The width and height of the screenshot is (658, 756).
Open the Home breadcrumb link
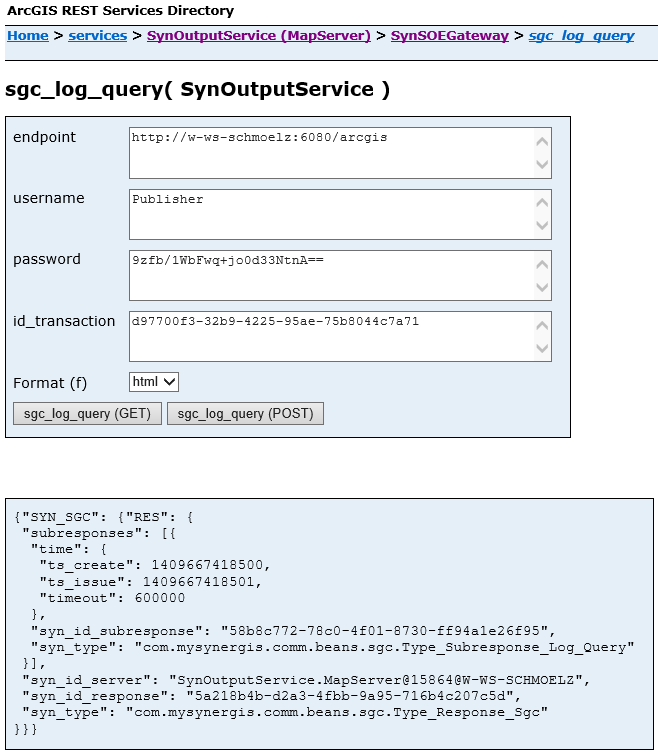point(28,36)
